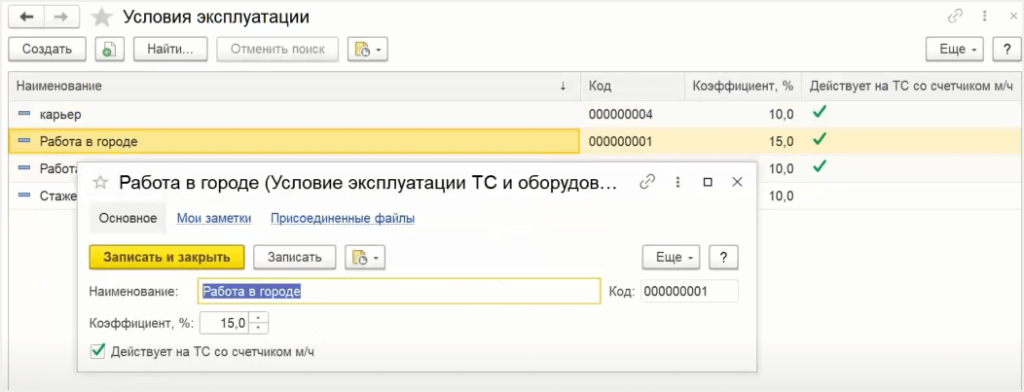Image resolution: width=1024 pixels, height=392 pixels.
Task: Click the Создать button
Action: [x=47, y=49]
